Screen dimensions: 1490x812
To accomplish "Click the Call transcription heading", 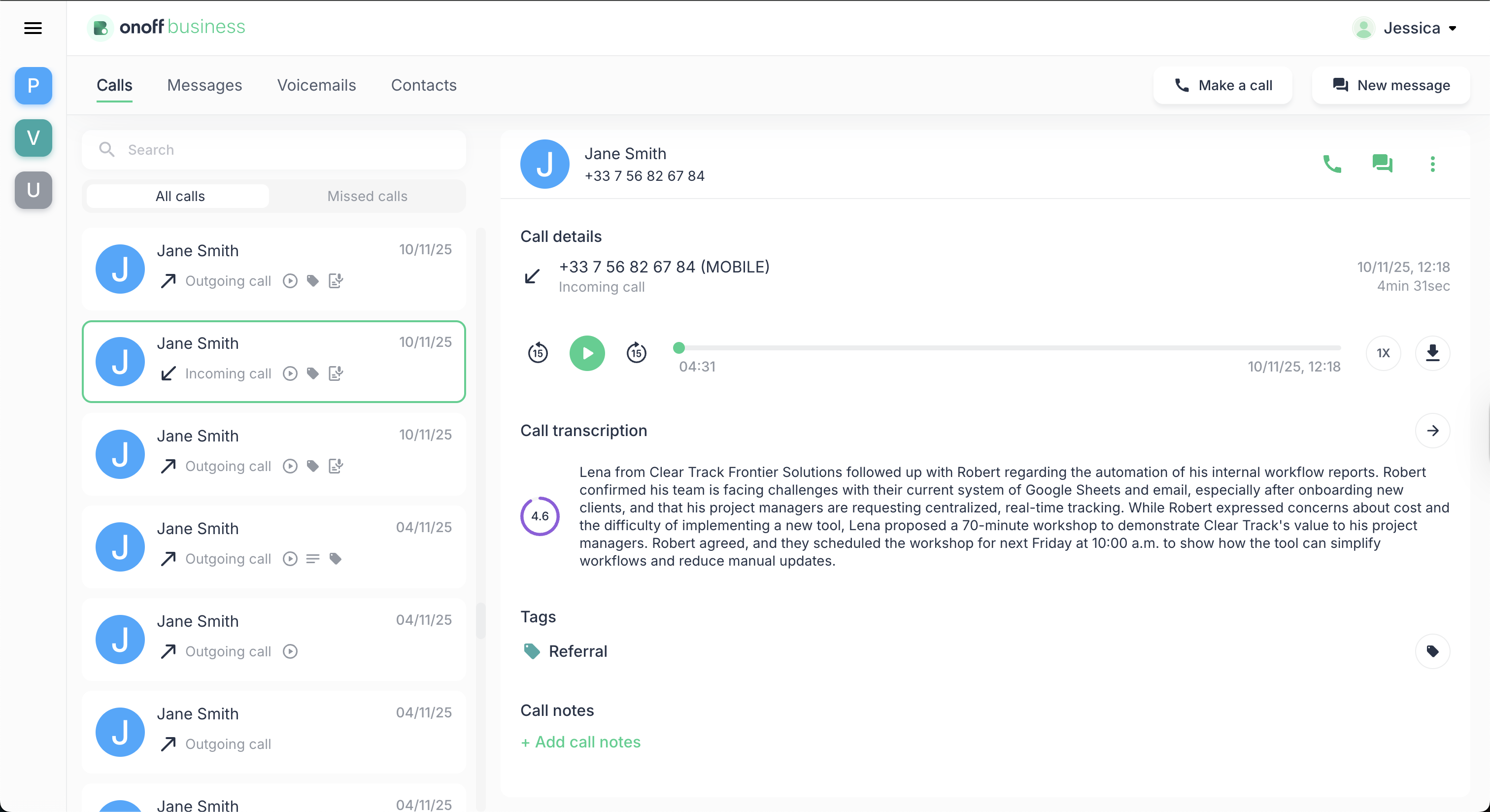I will click(583, 430).
